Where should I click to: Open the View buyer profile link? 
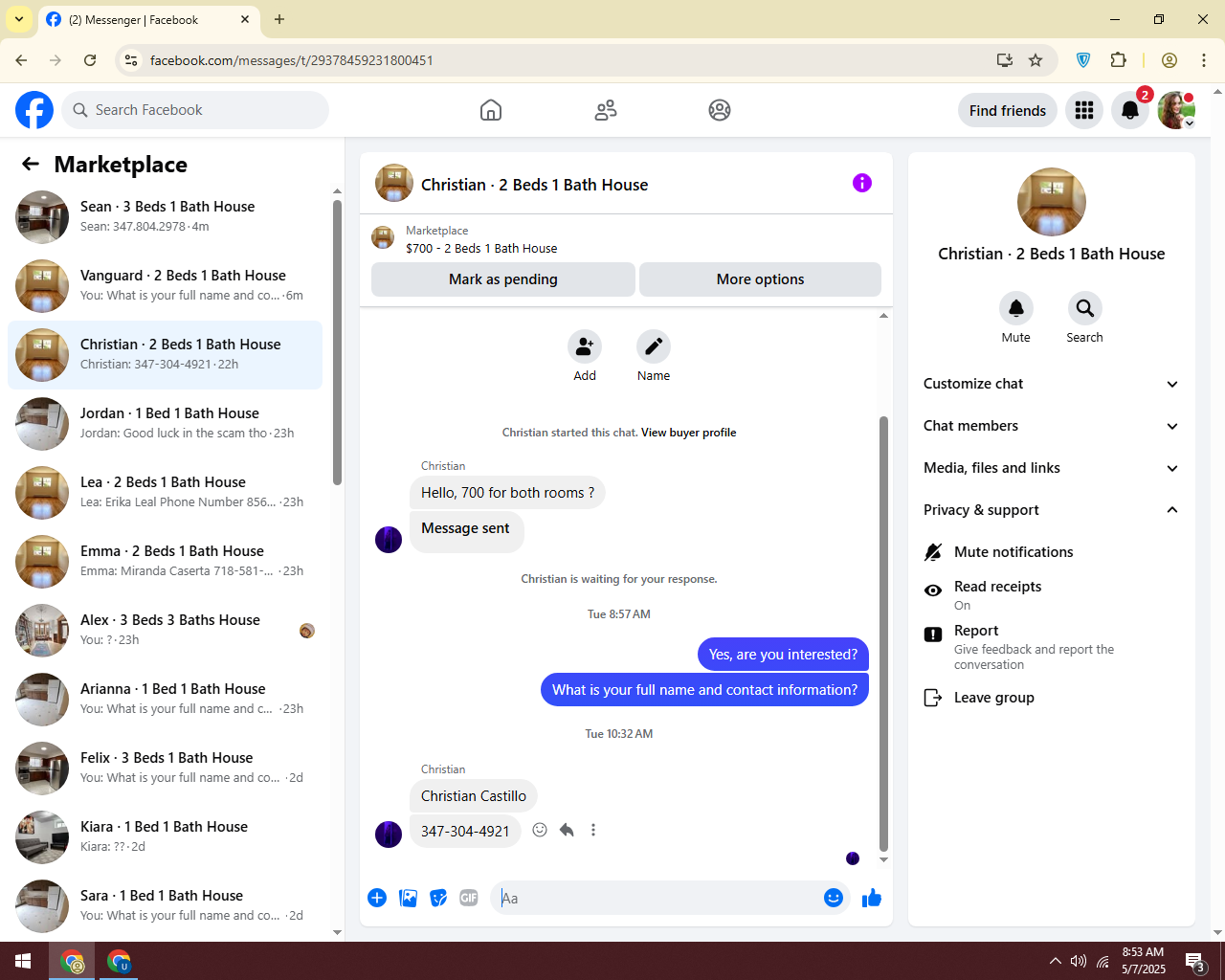click(x=688, y=433)
